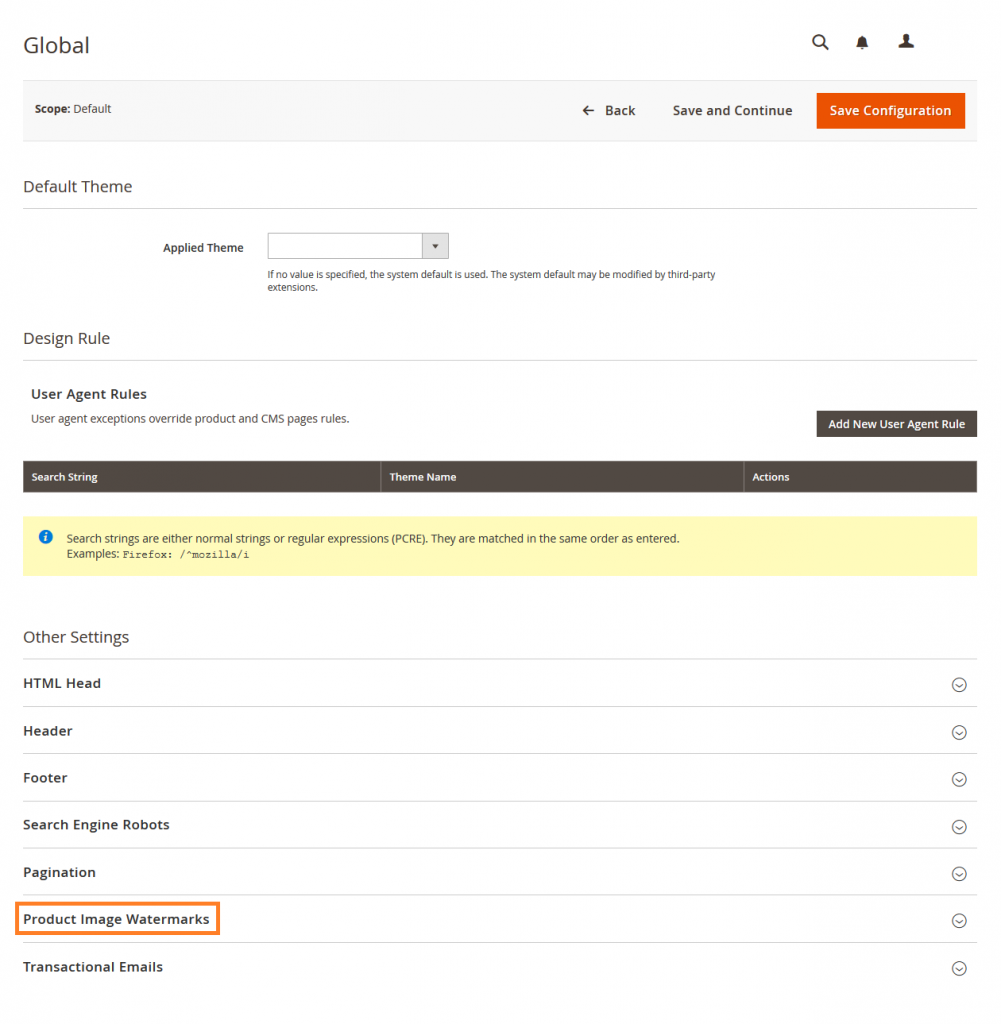
Task: Open the admin search
Action: 820,42
